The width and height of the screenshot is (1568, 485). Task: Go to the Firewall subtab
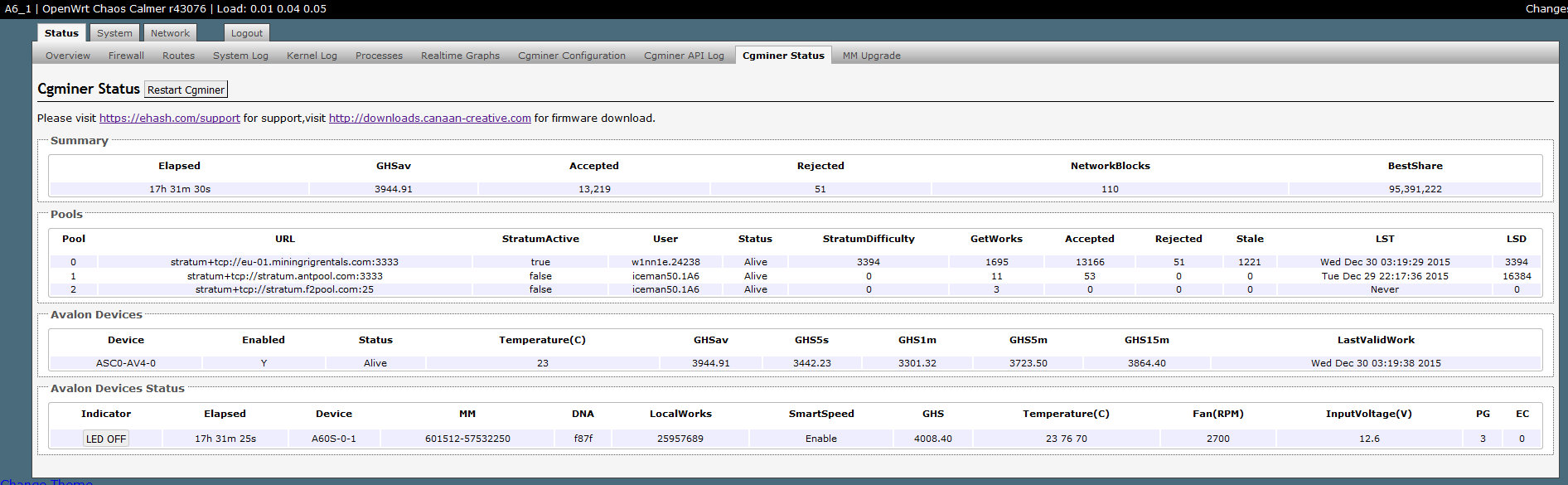click(126, 56)
